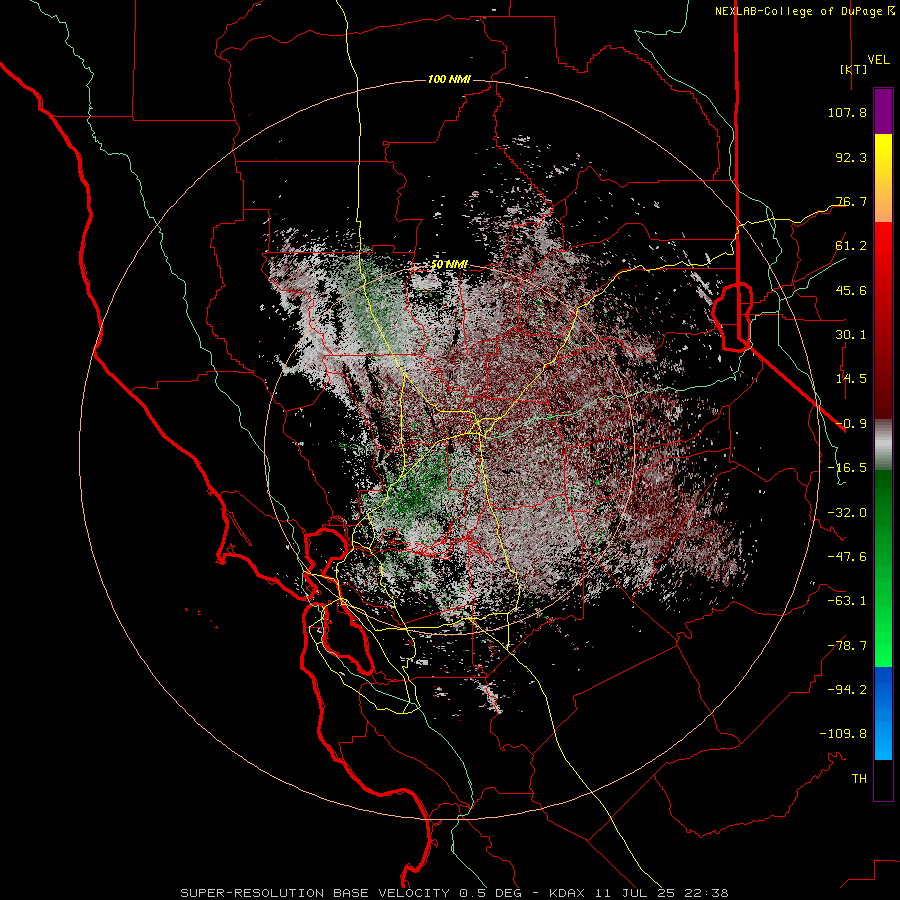Image resolution: width=900 pixels, height=900 pixels.
Task: Click the -0.9 legend value
Action: pos(851,424)
